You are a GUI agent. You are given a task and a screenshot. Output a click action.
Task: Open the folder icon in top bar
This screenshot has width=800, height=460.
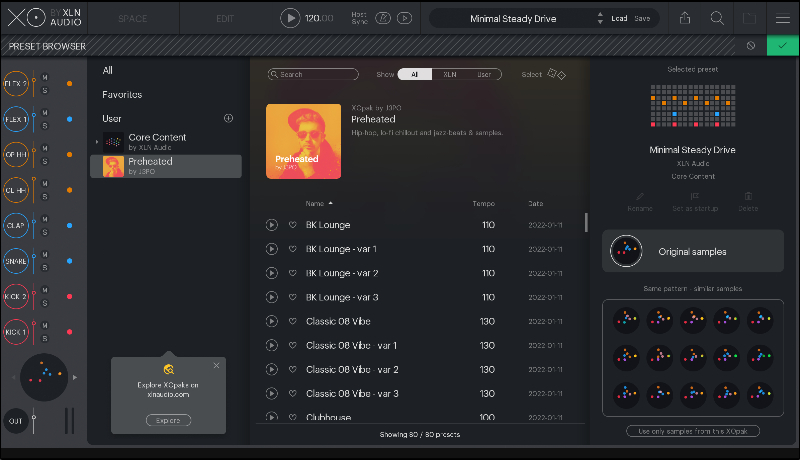pyautogui.click(x=749, y=18)
